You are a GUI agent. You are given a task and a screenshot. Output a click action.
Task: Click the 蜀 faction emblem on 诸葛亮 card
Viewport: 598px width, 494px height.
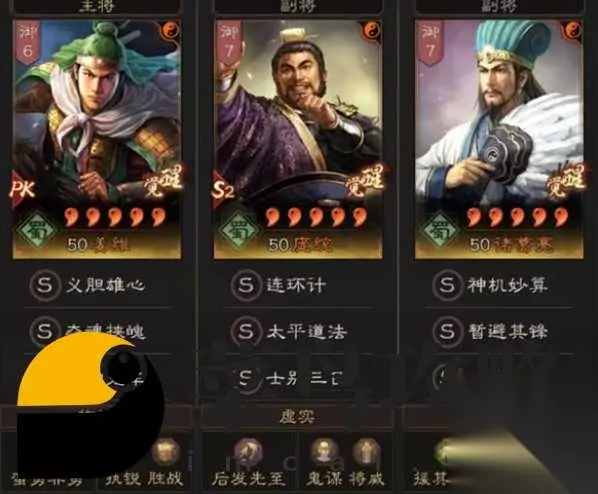(x=439, y=230)
